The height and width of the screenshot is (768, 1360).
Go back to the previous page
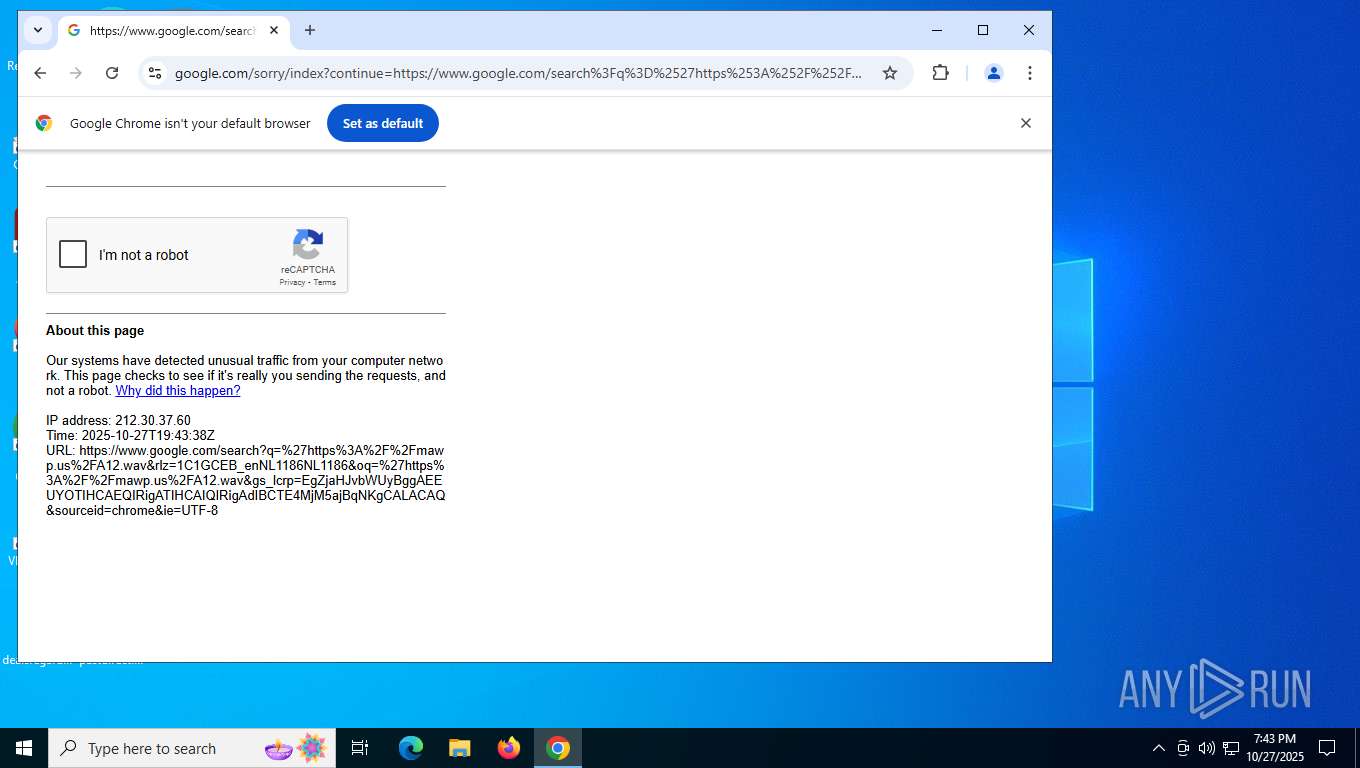40,73
